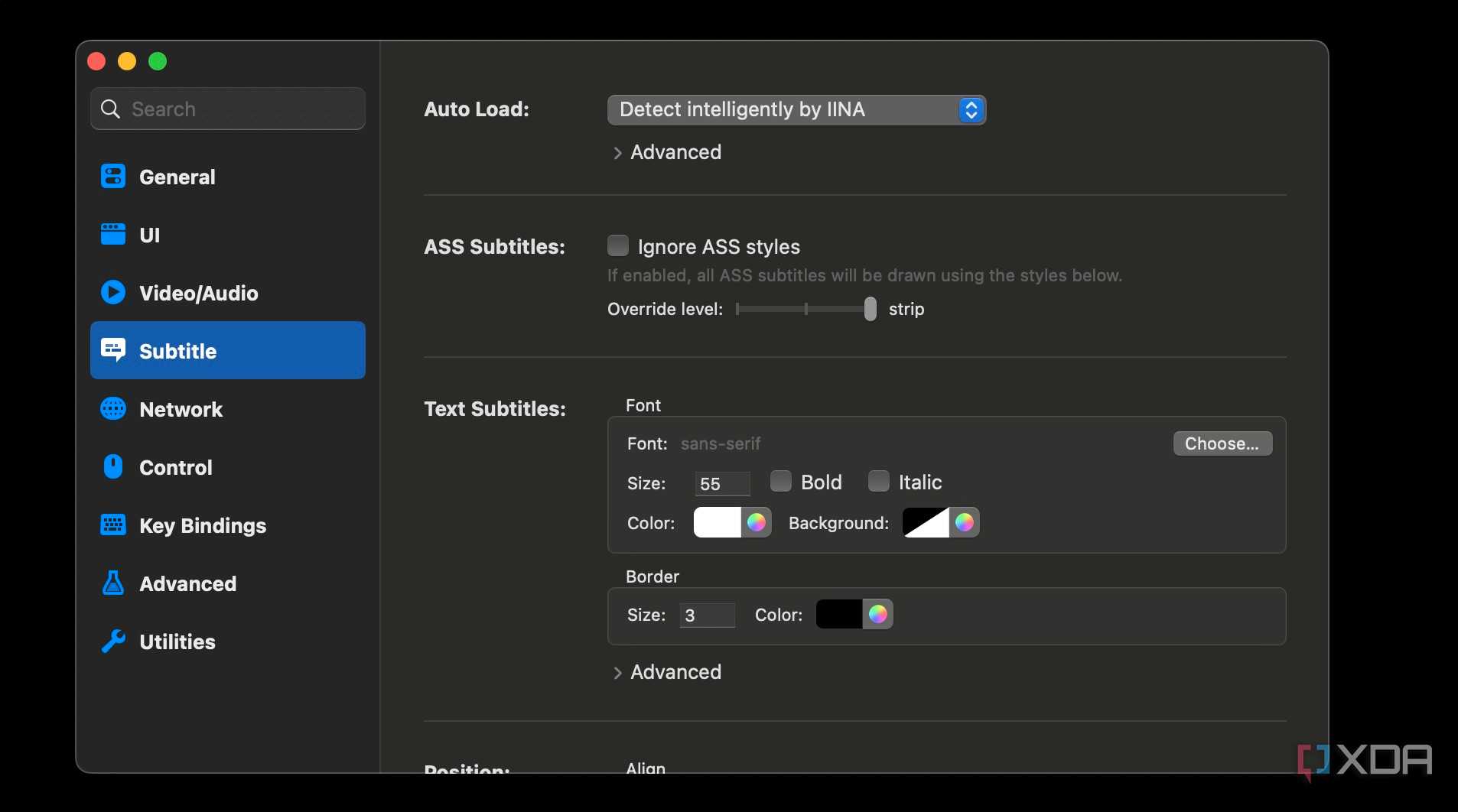Click the Search field in sidebar

[x=228, y=109]
